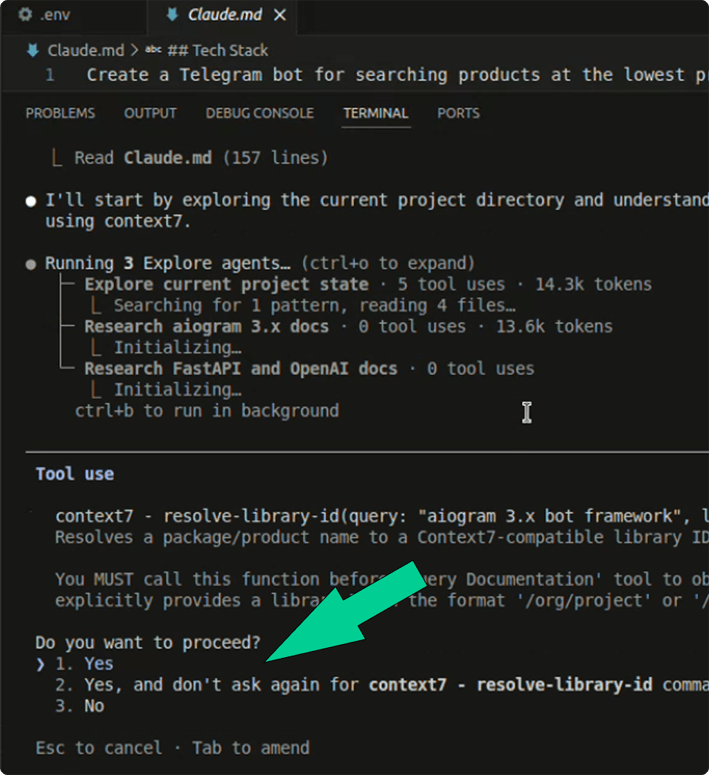Close the Claude.md editor tab
The width and height of the screenshot is (709, 775).
[279, 15]
